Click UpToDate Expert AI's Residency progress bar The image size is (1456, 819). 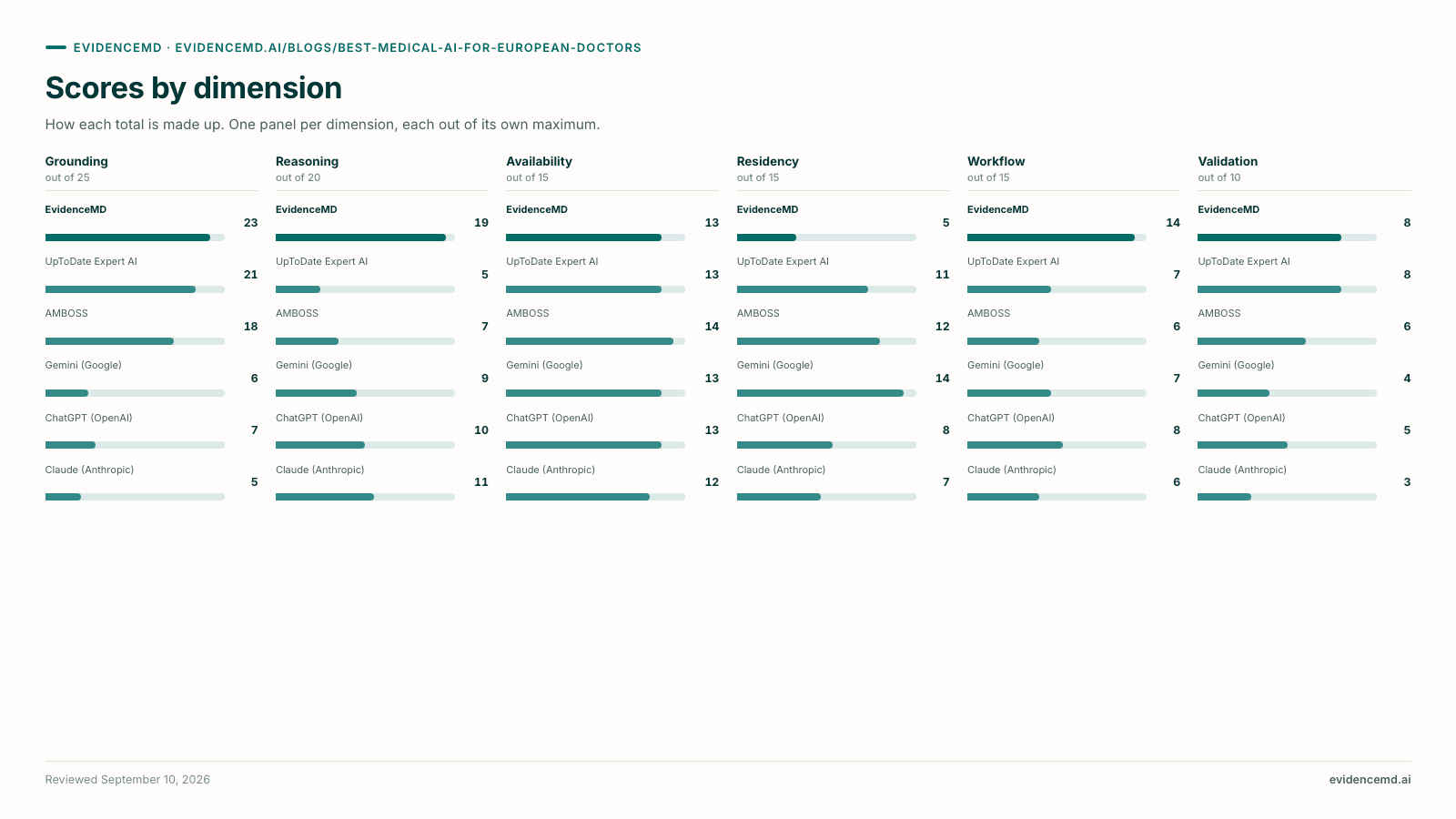[x=826, y=289]
